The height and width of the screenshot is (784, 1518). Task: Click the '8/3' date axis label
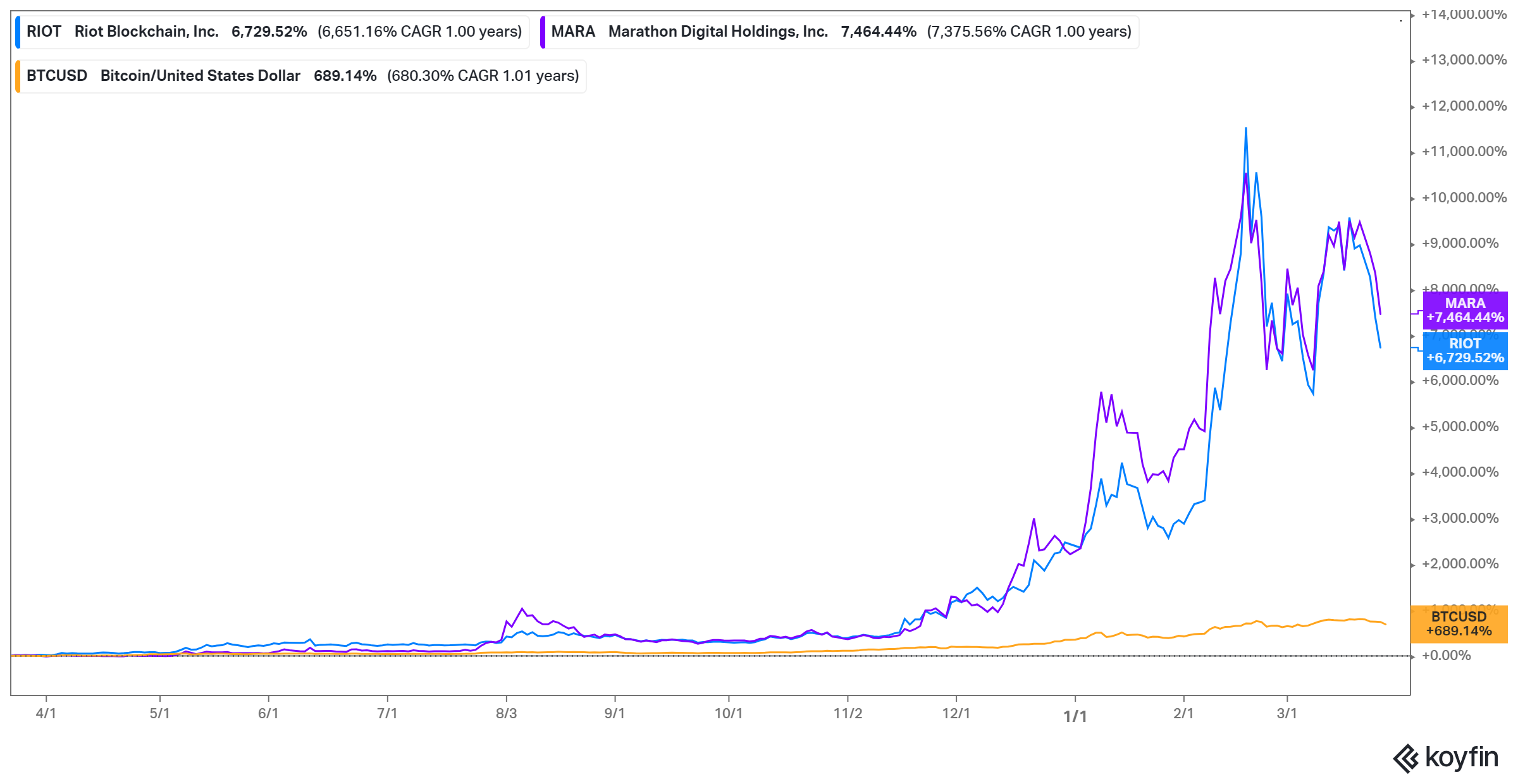506,713
